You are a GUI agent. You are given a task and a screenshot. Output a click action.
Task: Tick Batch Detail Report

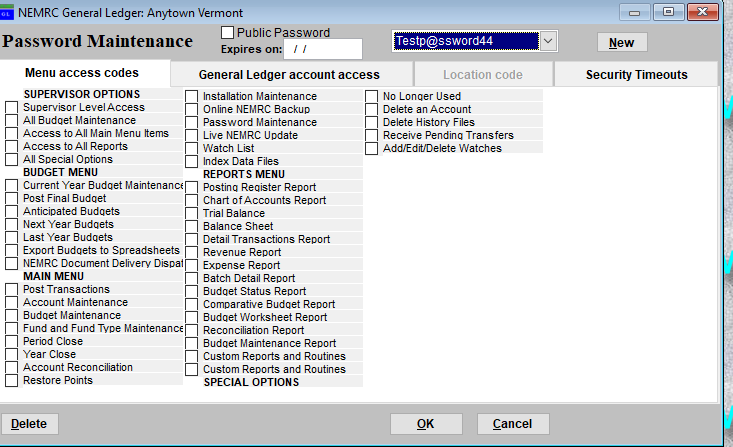point(192,279)
